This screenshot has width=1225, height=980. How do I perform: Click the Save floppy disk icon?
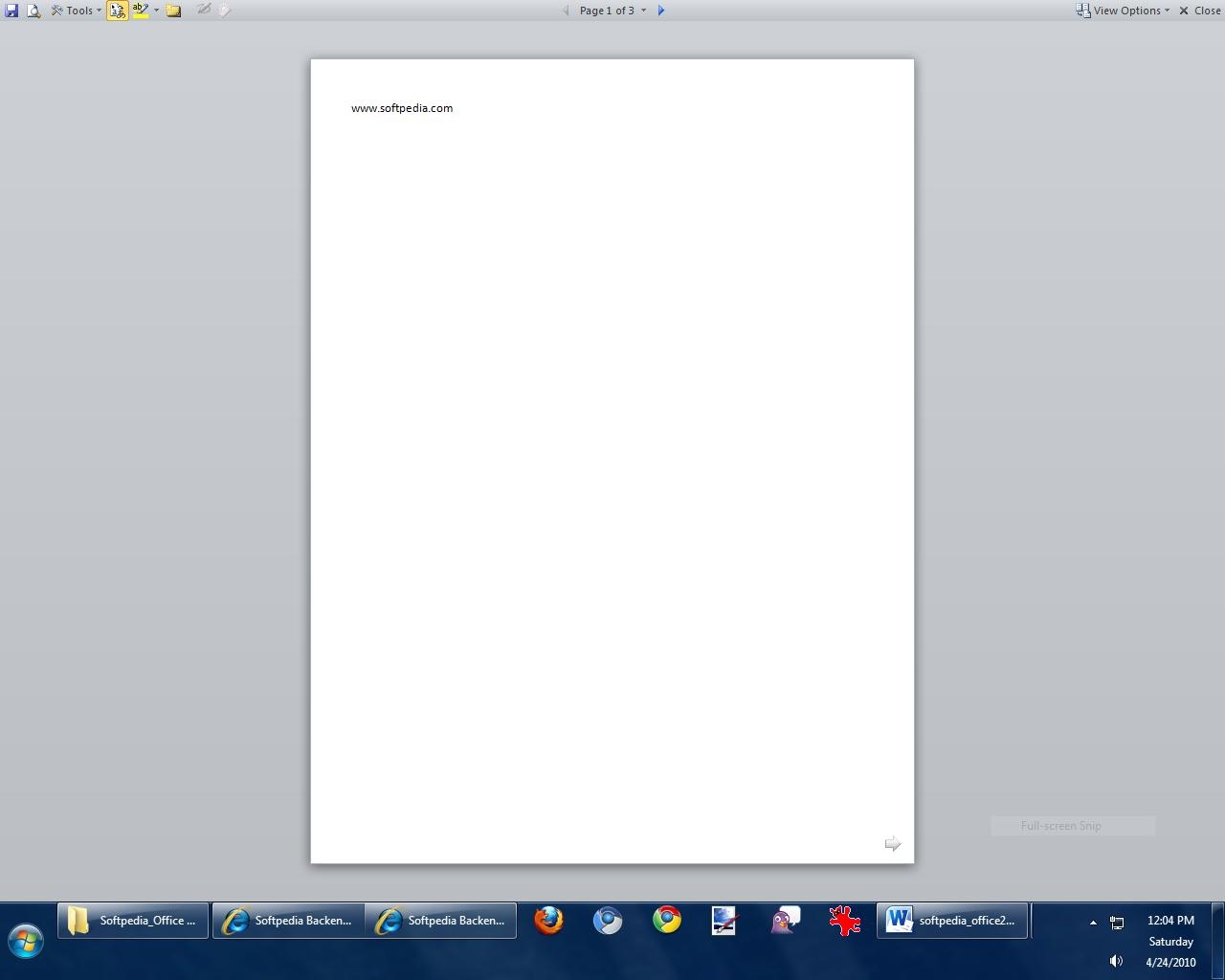[11, 11]
